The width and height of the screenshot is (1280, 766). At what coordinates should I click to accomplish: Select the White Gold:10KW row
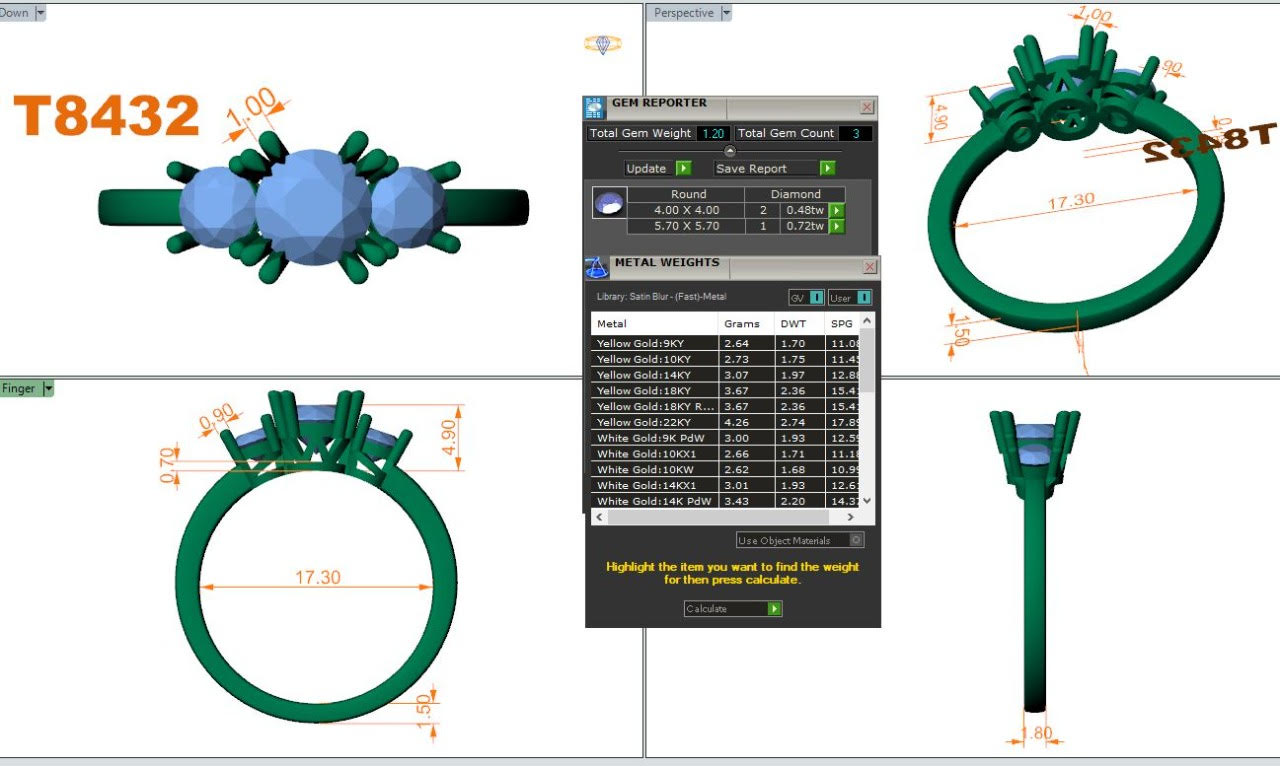[x=655, y=470]
